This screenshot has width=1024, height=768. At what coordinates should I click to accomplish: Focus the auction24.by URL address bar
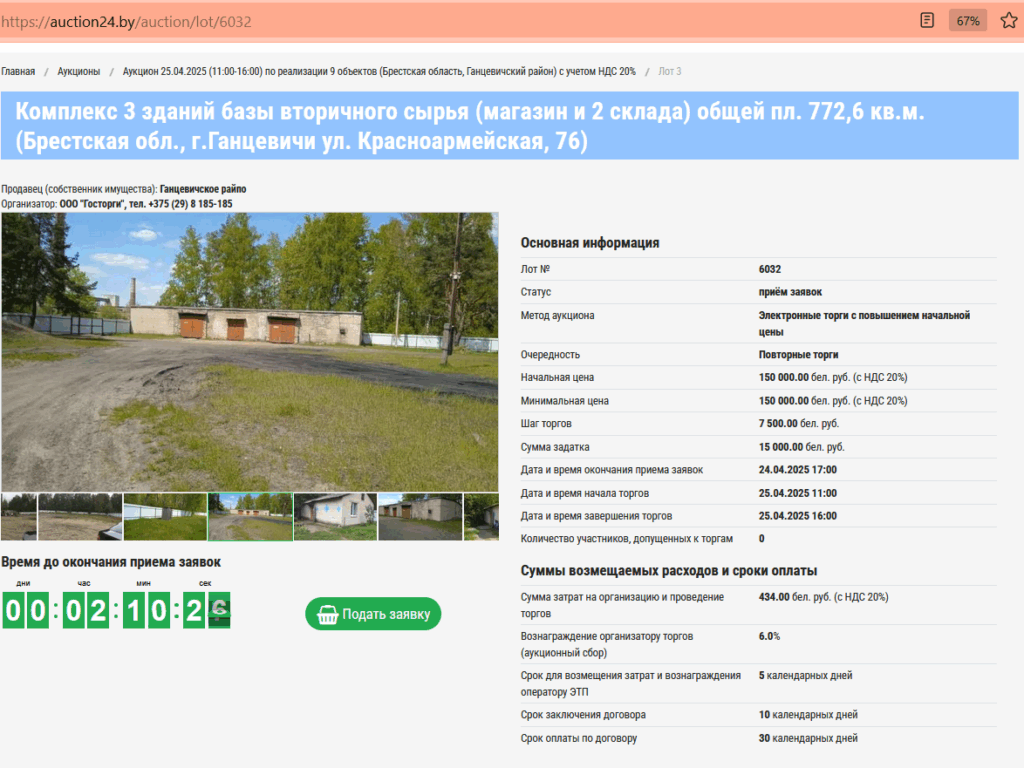pos(400,20)
